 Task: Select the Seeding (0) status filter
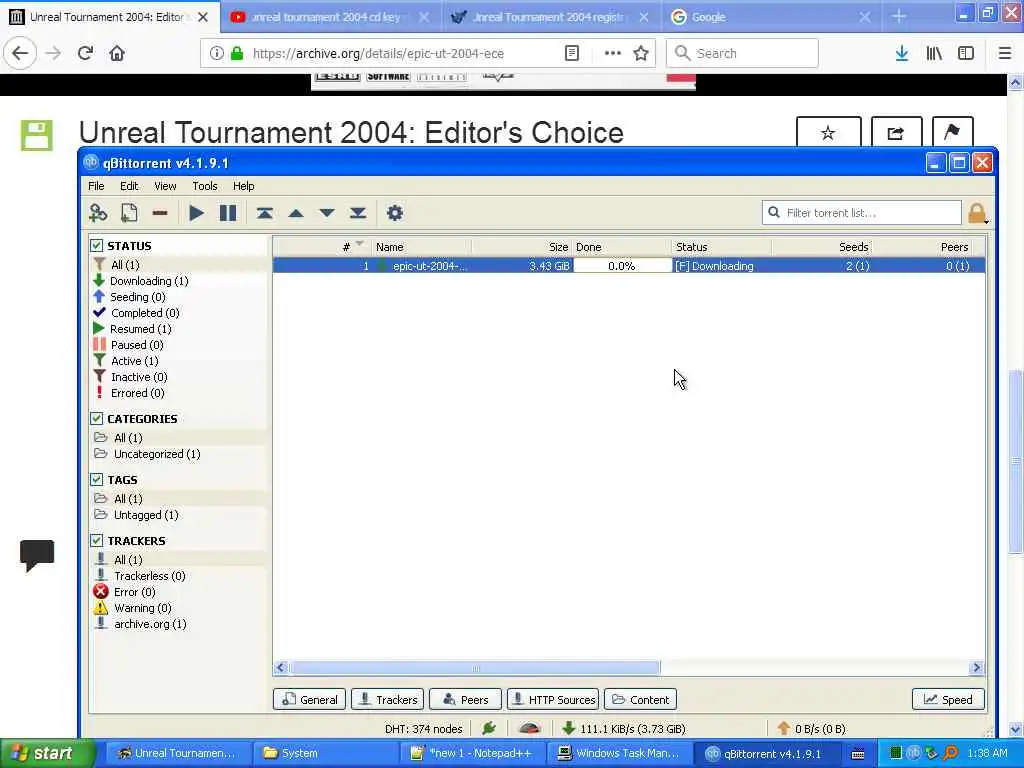[x=138, y=297]
